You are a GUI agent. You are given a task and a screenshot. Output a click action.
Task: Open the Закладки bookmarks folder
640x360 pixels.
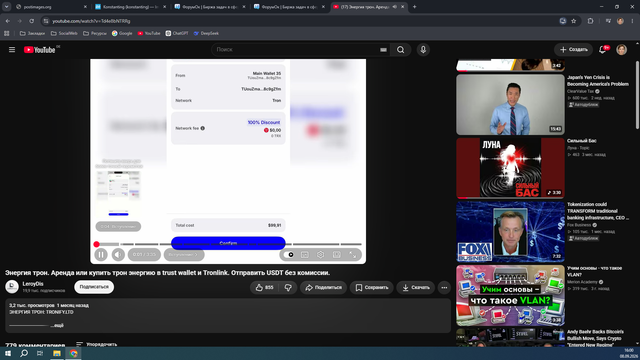32,33
